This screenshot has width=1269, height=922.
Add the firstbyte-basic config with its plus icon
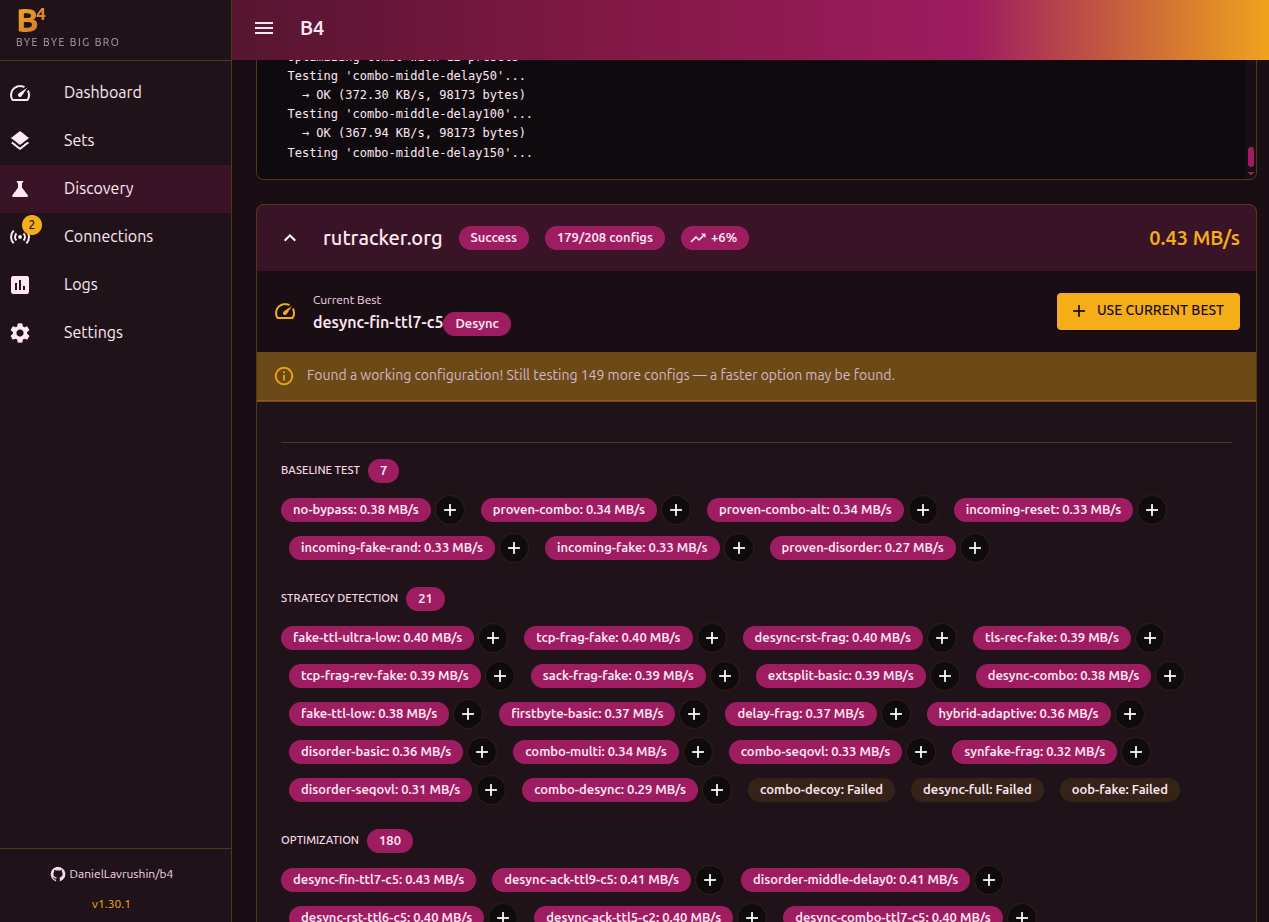tap(693, 714)
